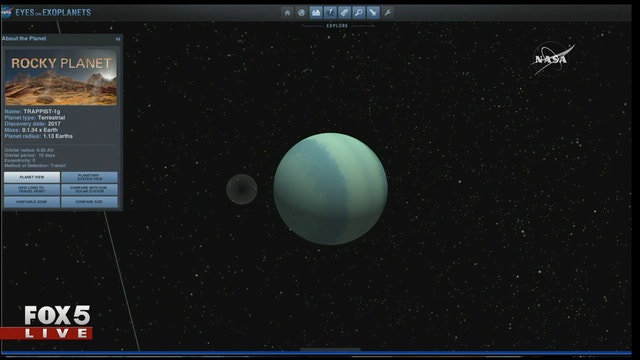This screenshot has height=360, width=640.
Task: Show the Habitable Zone view
Action: [32, 202]
